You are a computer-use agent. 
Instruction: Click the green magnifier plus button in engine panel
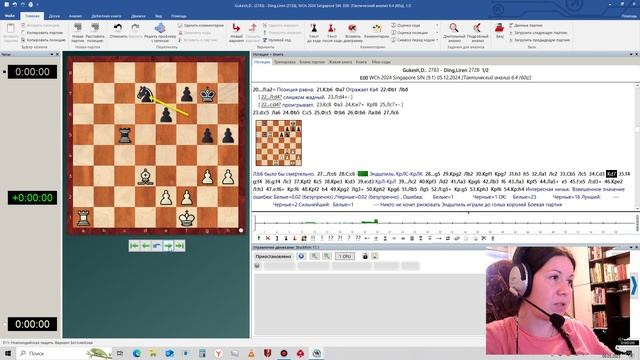click(327, 256)
